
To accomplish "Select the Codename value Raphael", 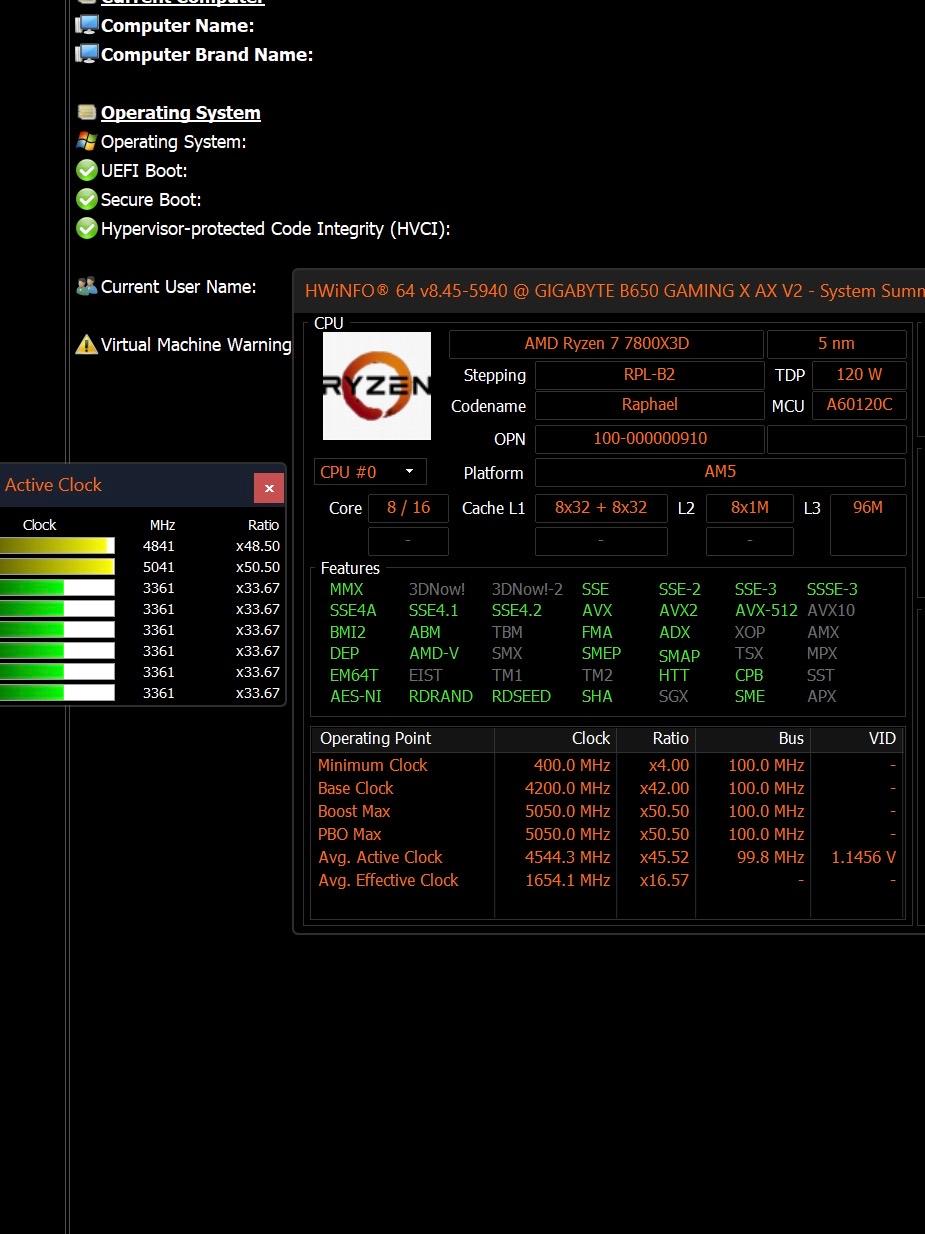I will 650,405.
